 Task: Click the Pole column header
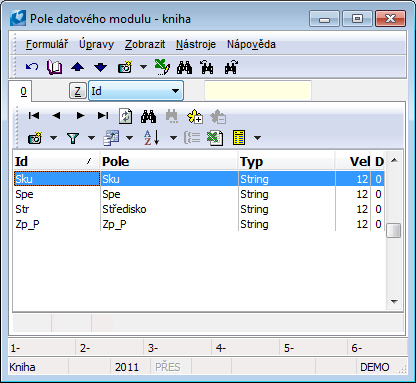coord(169,161)
